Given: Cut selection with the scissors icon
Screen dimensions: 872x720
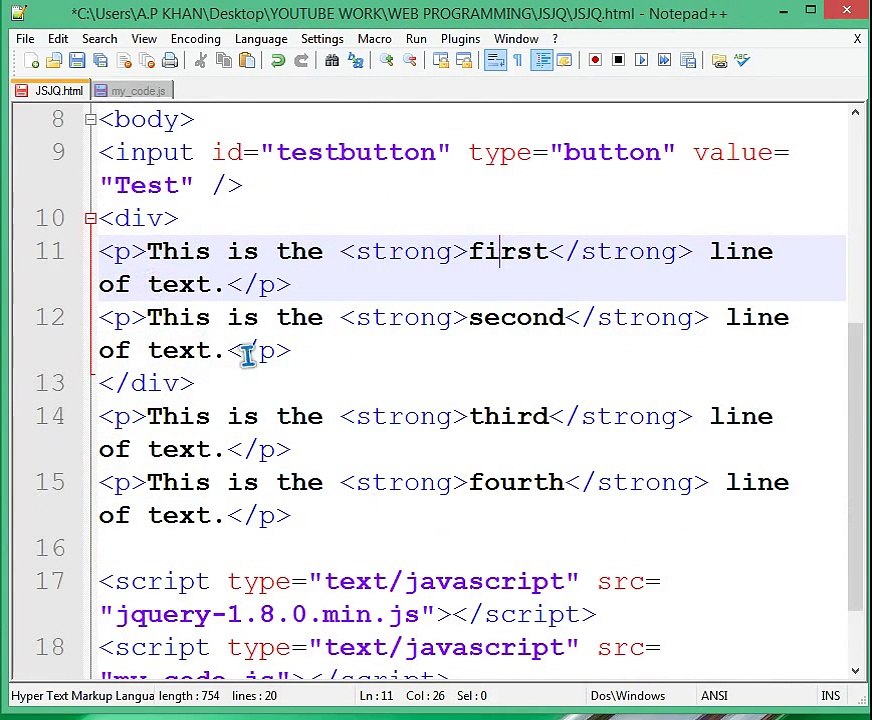Looking at the screenshot, I should pos(200,60).
